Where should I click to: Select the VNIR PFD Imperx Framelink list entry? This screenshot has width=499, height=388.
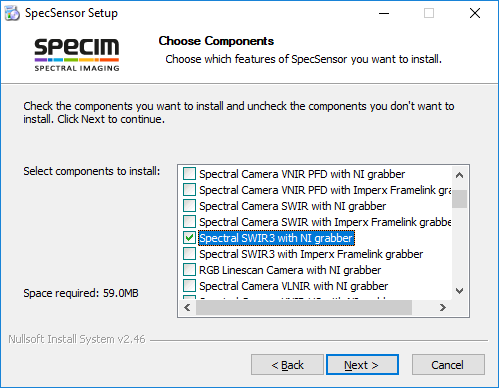(325, 190)
